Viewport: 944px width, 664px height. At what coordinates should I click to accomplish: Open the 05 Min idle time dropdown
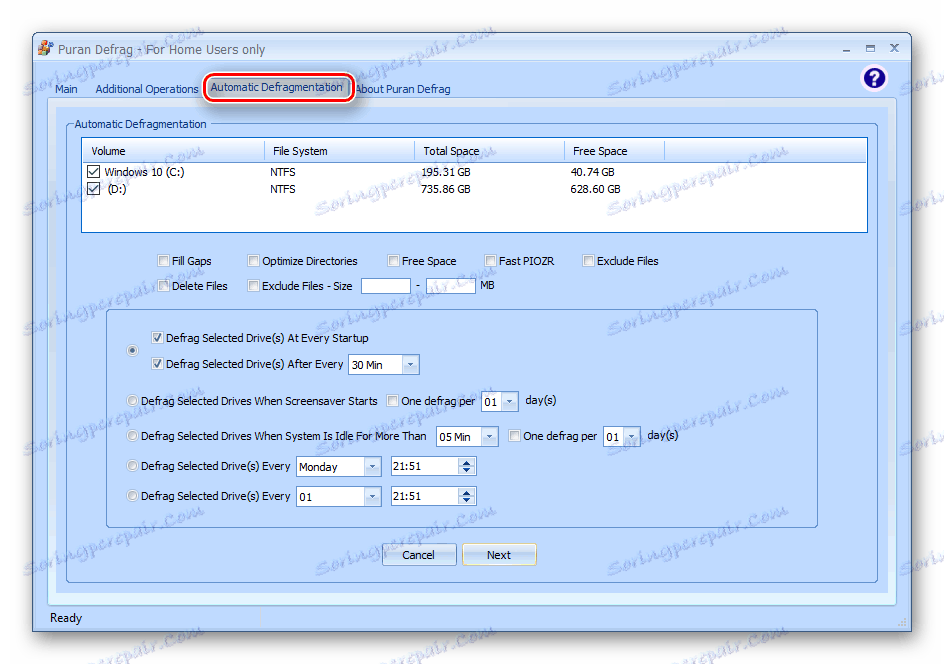(x=489, y=436)
